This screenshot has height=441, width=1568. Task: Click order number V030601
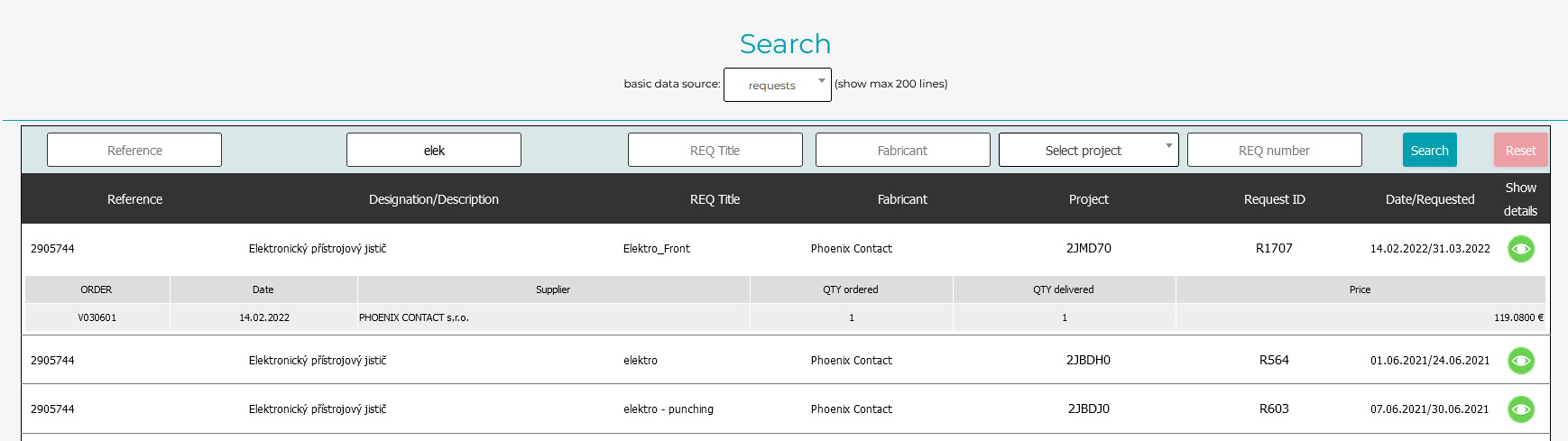pyautogui.click(x=97, y=317)
